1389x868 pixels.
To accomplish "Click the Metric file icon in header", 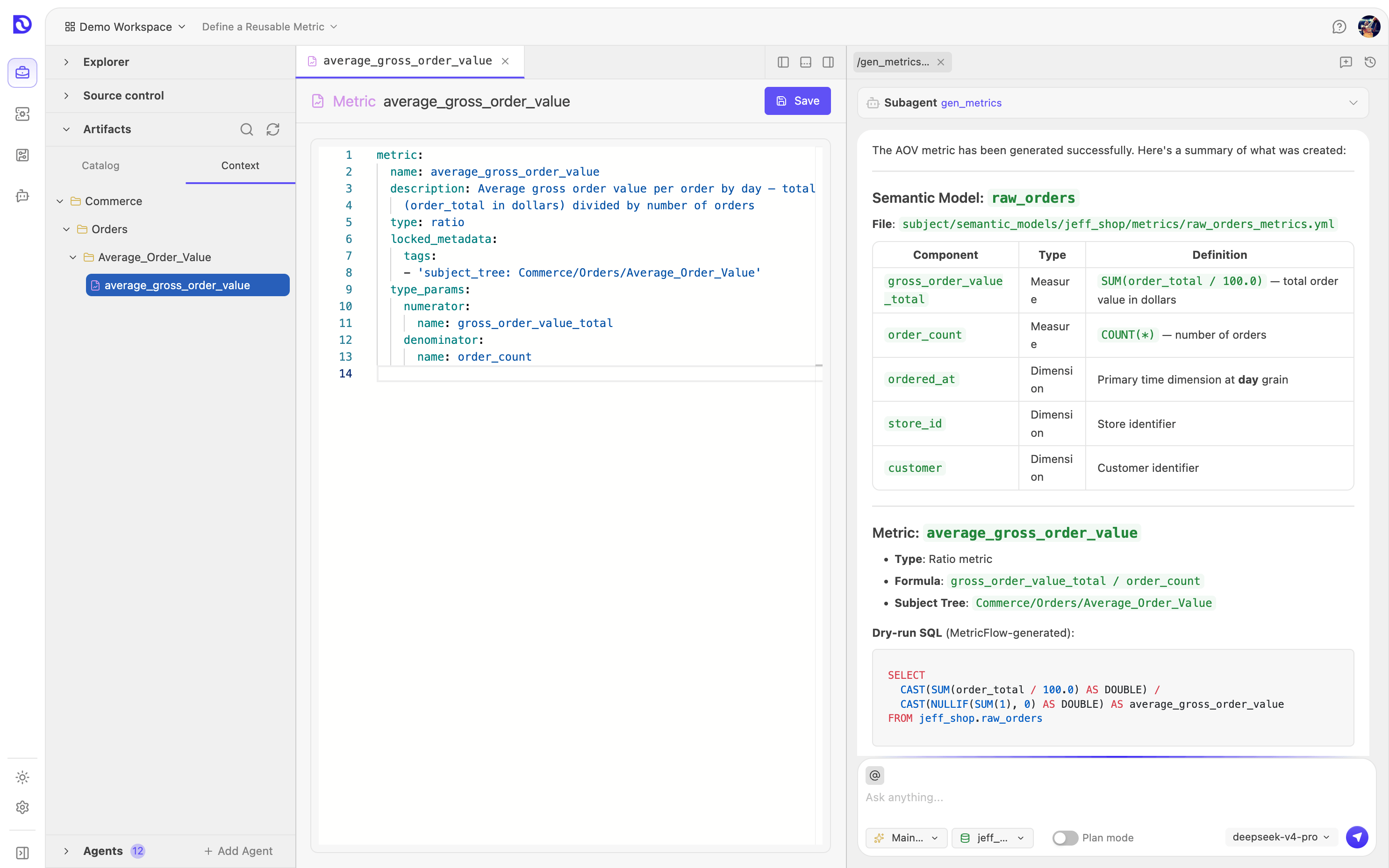I will pyautogui.click(x=317, y=101).
